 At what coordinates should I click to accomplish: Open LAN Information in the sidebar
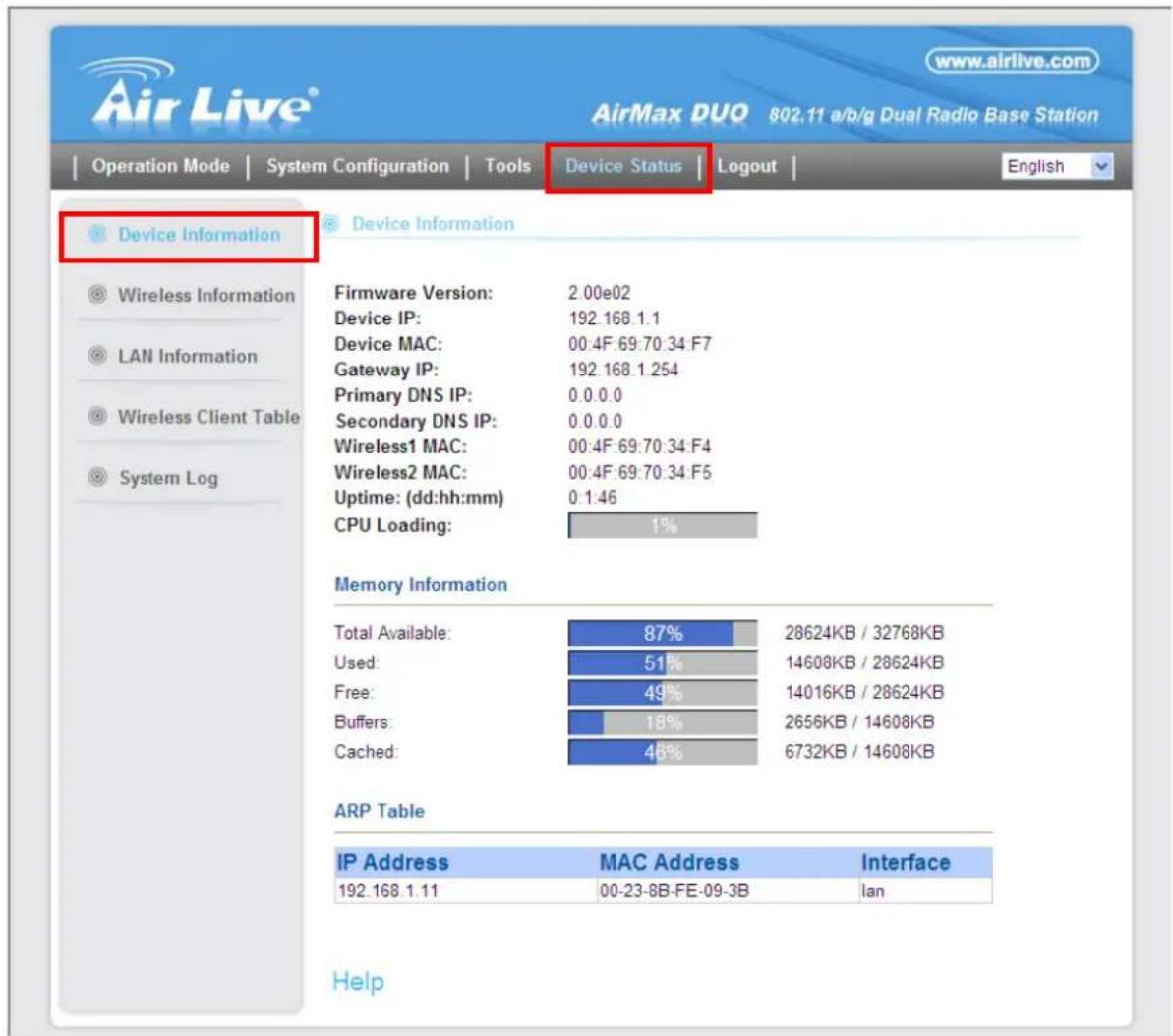click(188, 356)
